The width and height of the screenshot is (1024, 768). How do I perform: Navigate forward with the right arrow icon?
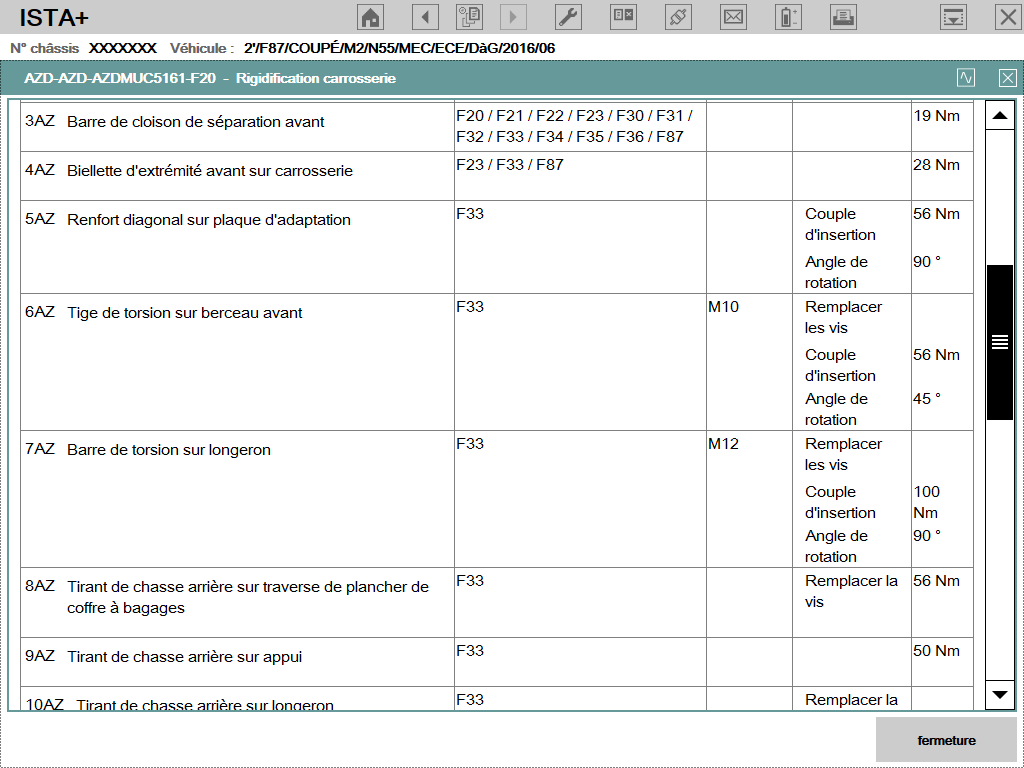pos(513,17)
